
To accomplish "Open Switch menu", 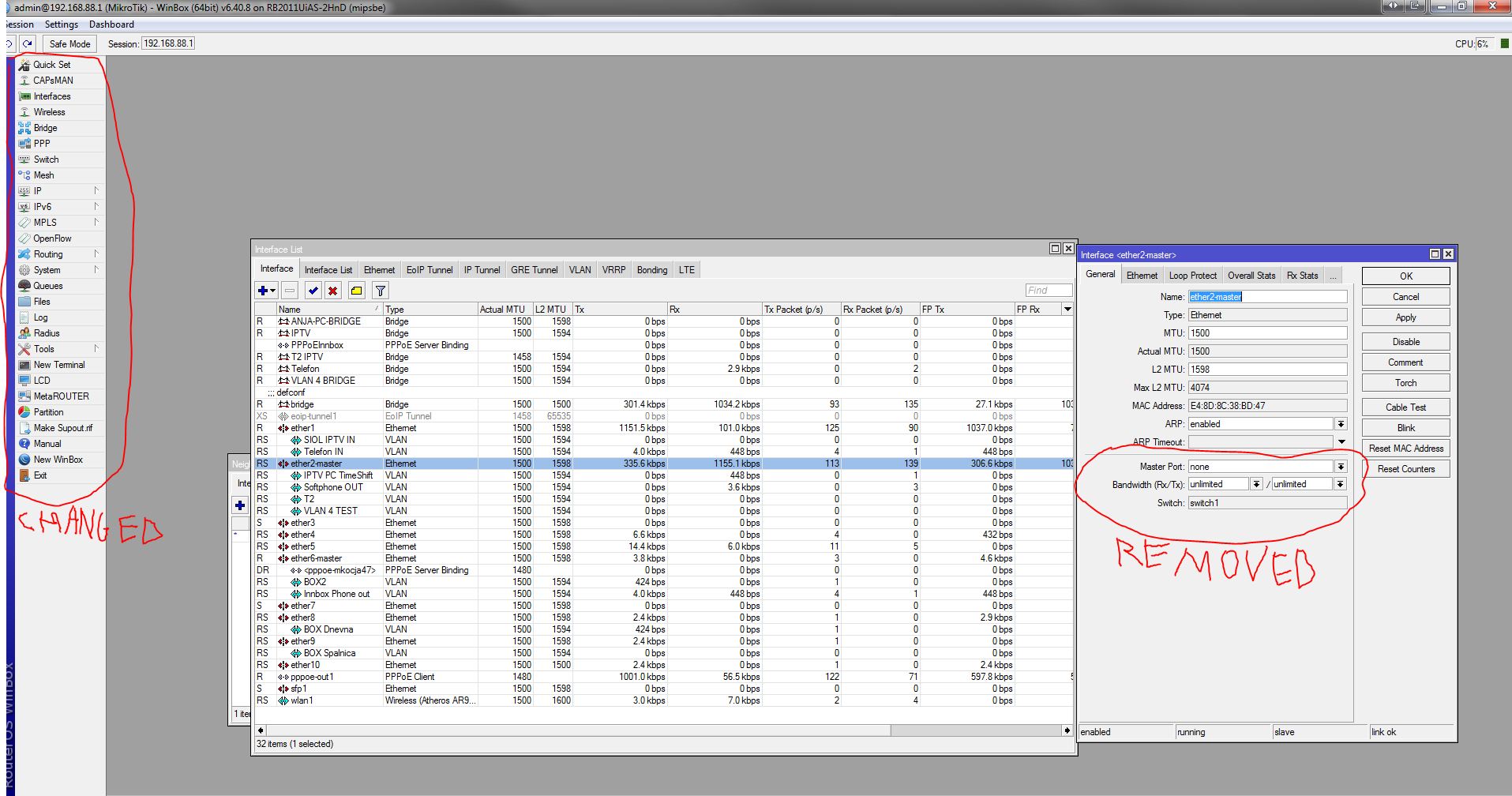I will tap(46, 160).
